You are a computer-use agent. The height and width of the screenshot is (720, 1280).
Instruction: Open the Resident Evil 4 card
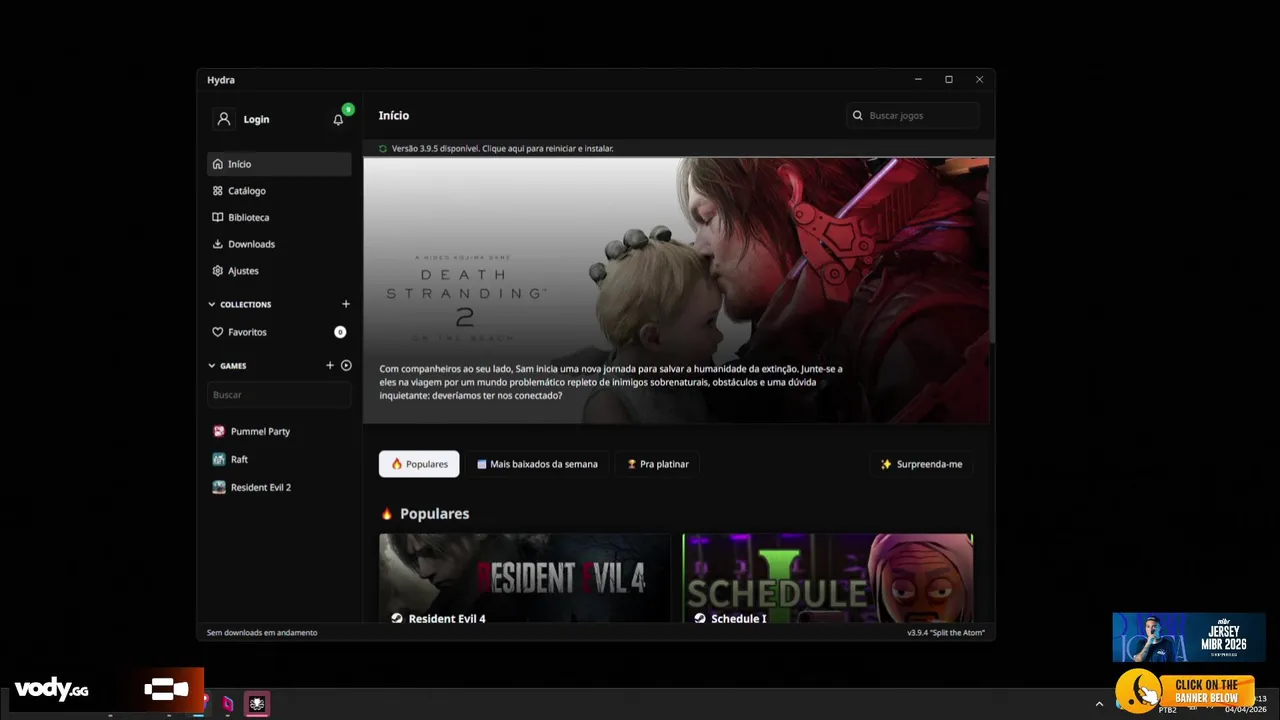[x=524, y=578]
